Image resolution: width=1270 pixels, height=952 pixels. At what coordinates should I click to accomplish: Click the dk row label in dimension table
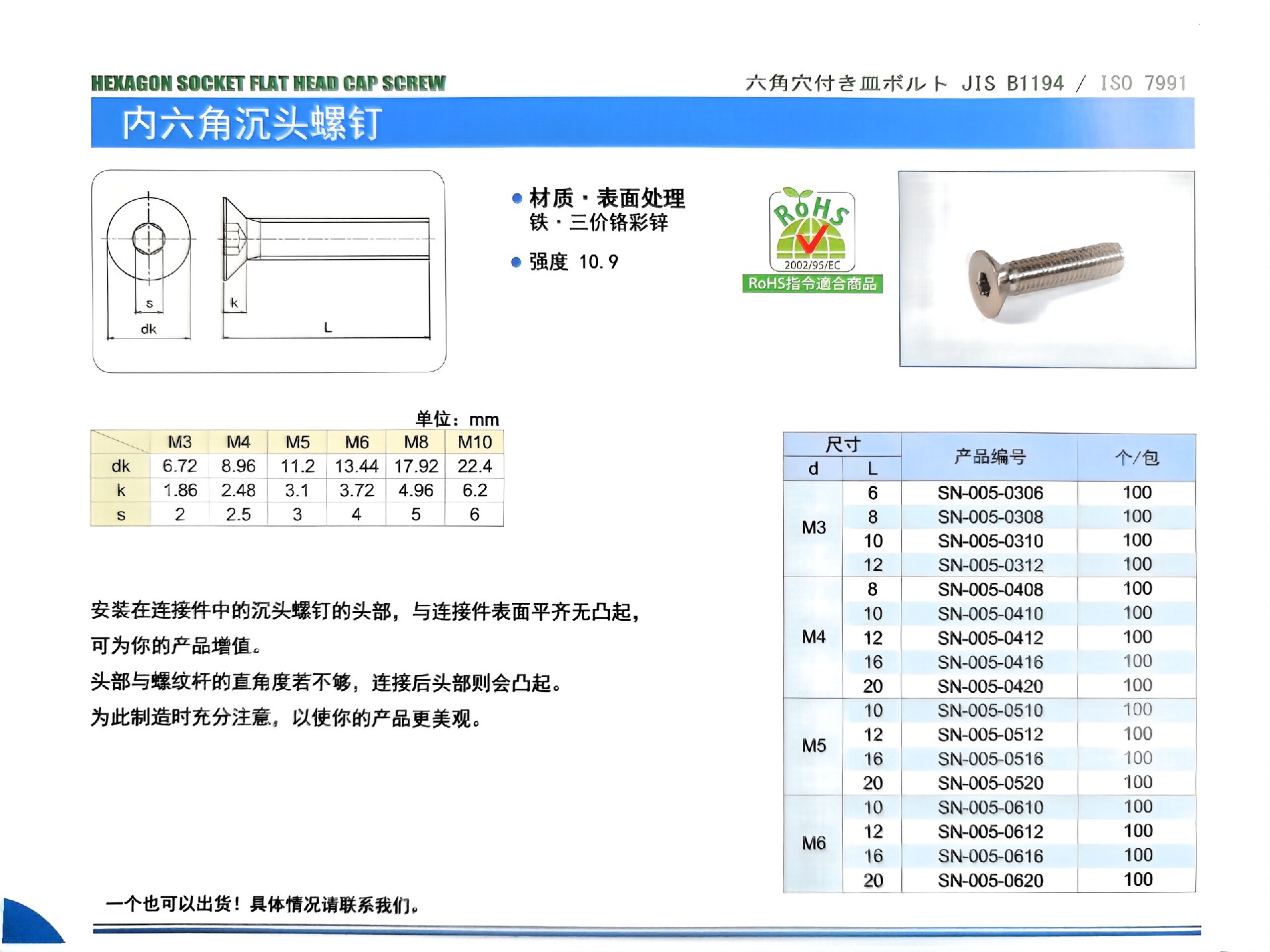(x=120, y=466)
